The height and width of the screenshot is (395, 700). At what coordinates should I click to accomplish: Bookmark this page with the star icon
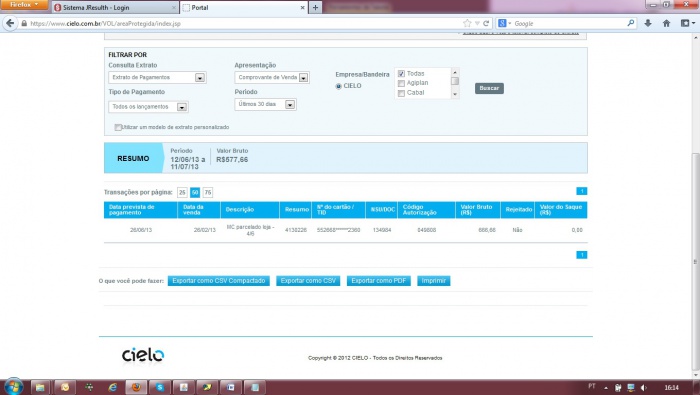click(x=467, y=23)
